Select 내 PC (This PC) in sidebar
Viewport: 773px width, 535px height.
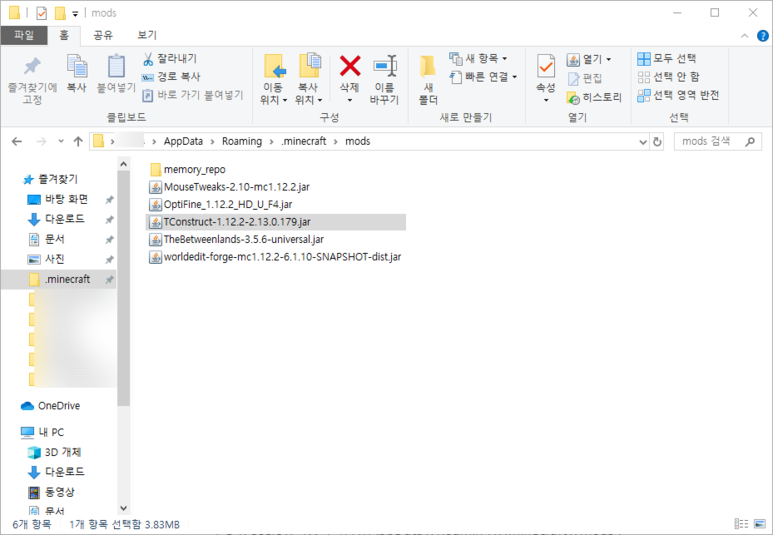[x=42, y=432]
